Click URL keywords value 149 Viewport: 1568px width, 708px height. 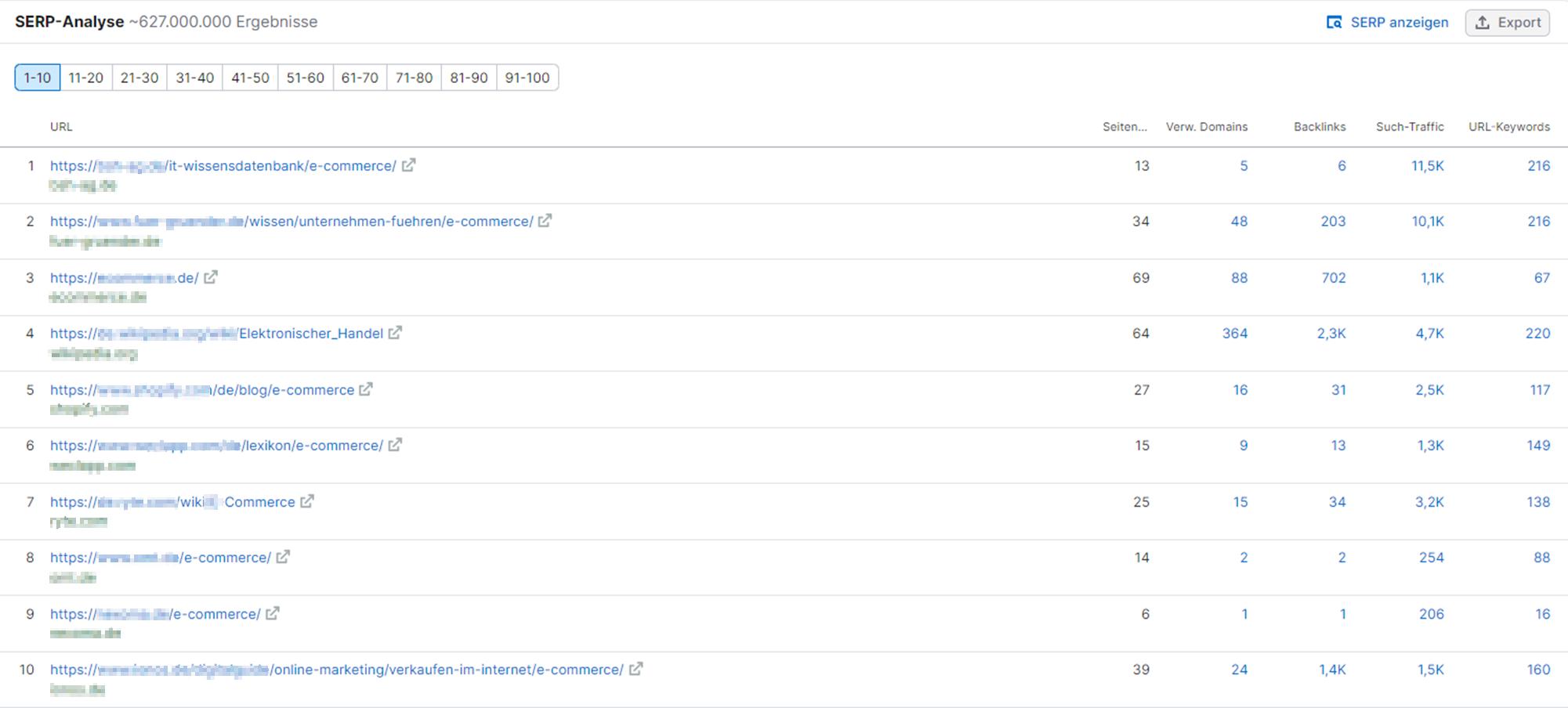click(x=1538, y=445)
